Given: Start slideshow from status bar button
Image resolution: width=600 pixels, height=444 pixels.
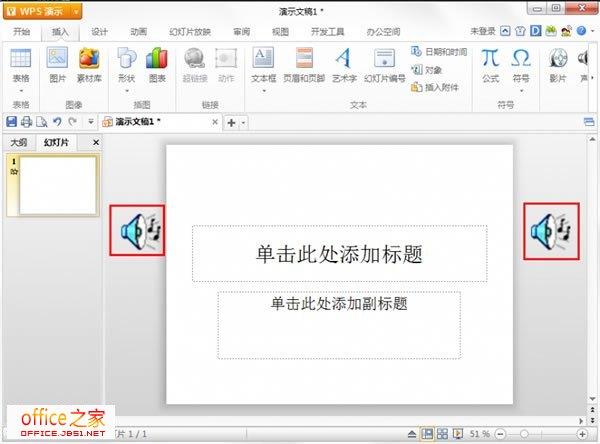Looking at the screenshot, I should point(456,434).
